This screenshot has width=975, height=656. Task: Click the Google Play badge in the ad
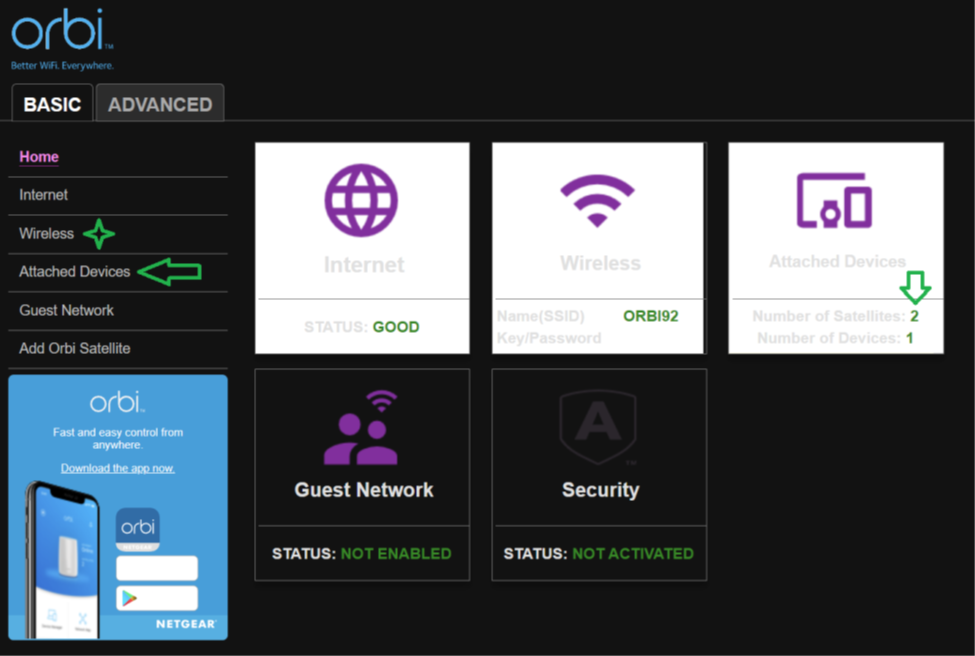click(x=156, y=598)
